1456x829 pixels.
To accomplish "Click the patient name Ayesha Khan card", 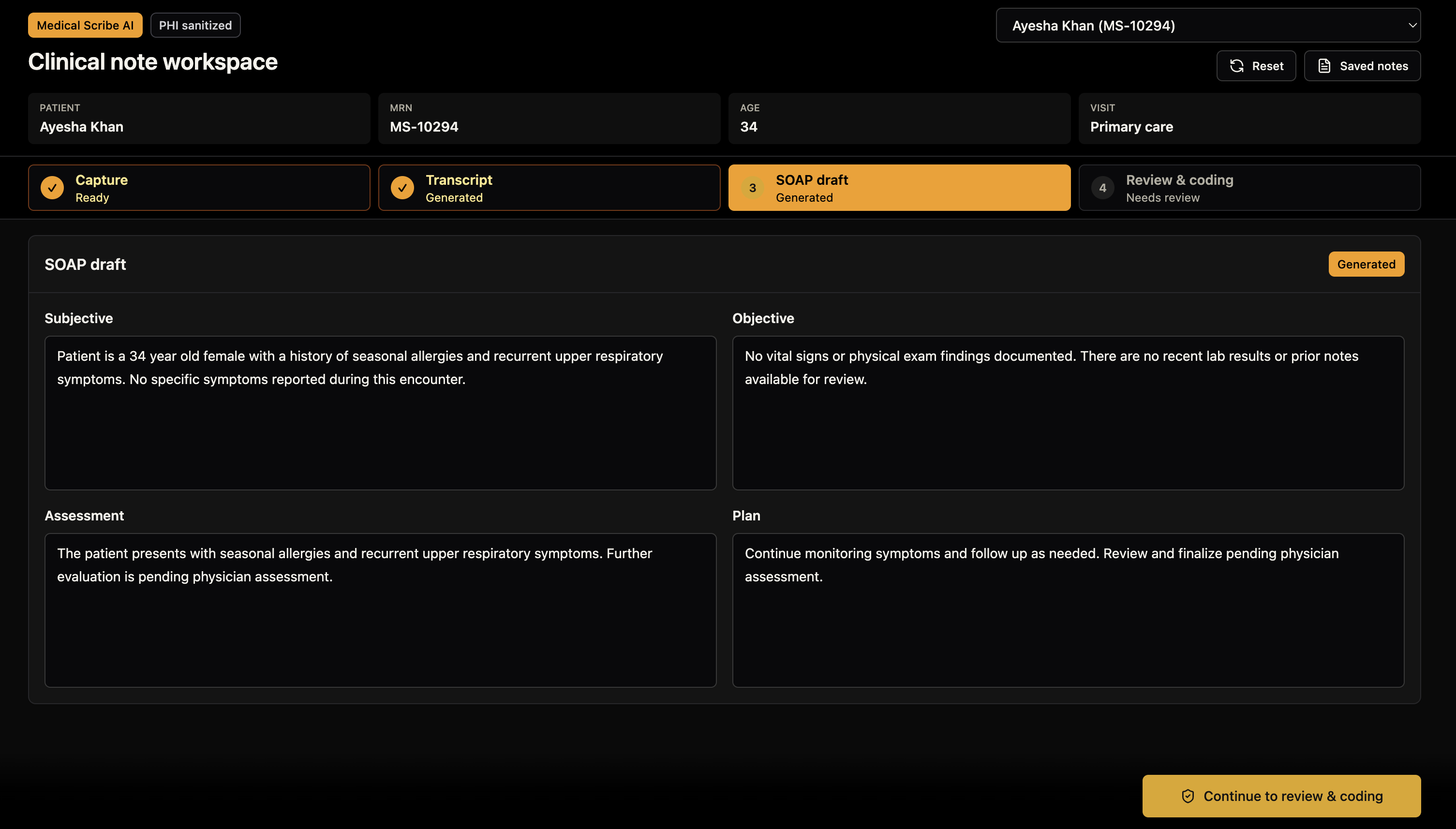I will click(x=199, y=118).
